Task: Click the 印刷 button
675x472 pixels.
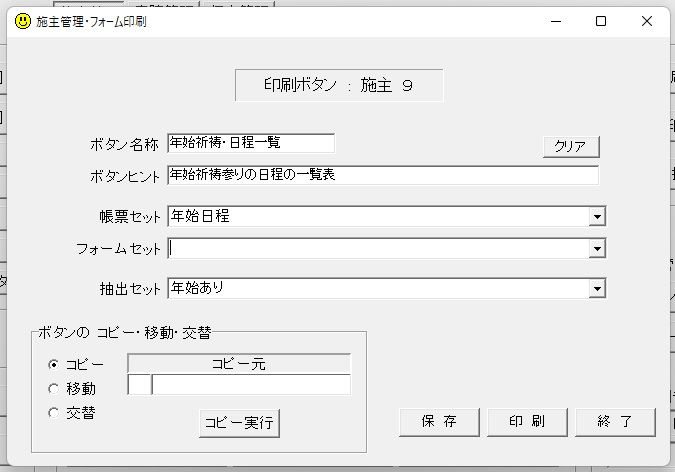Action: tap(528, 421)
